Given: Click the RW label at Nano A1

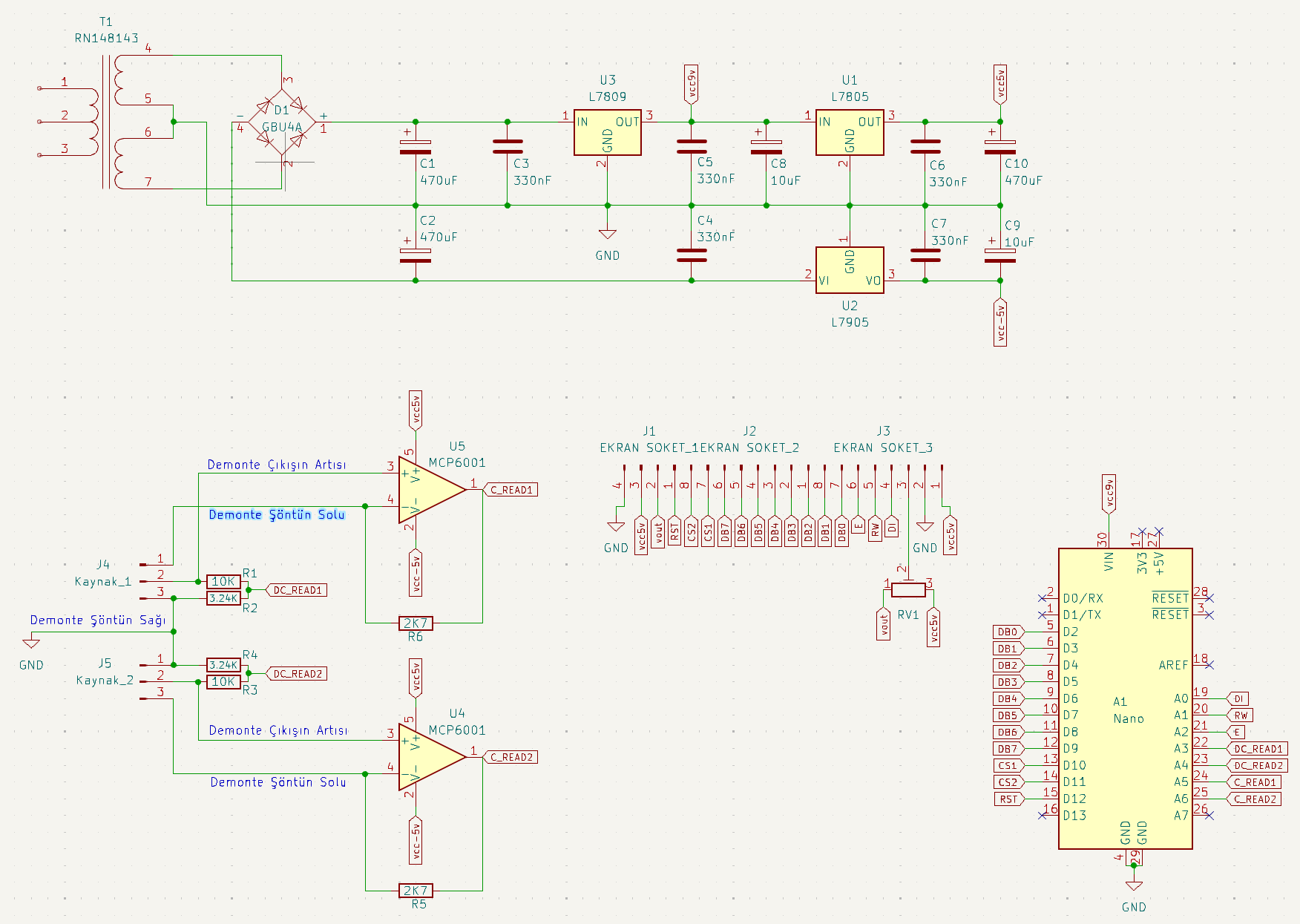Looking at the screenshot, I should click(x=1241, y=715).
